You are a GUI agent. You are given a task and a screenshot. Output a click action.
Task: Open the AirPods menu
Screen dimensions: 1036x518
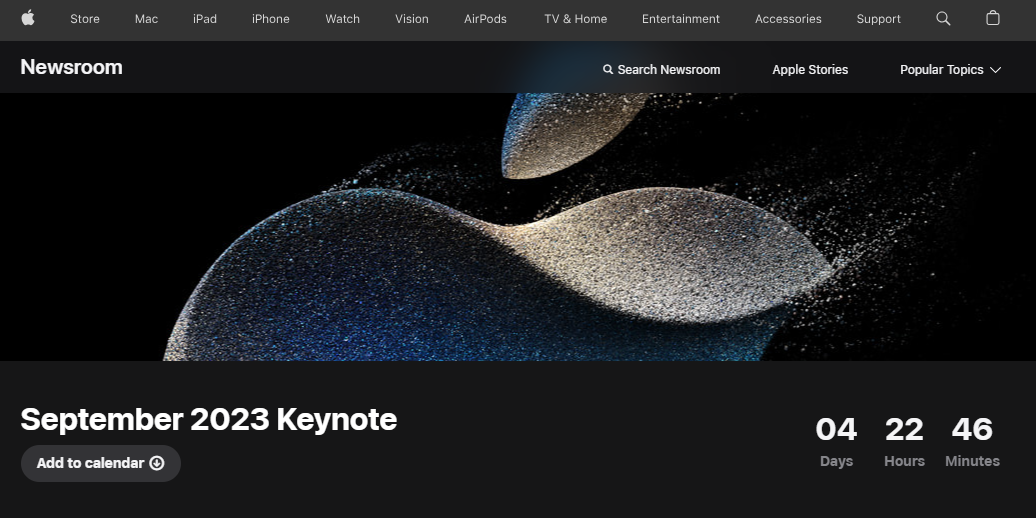point(485,19)
